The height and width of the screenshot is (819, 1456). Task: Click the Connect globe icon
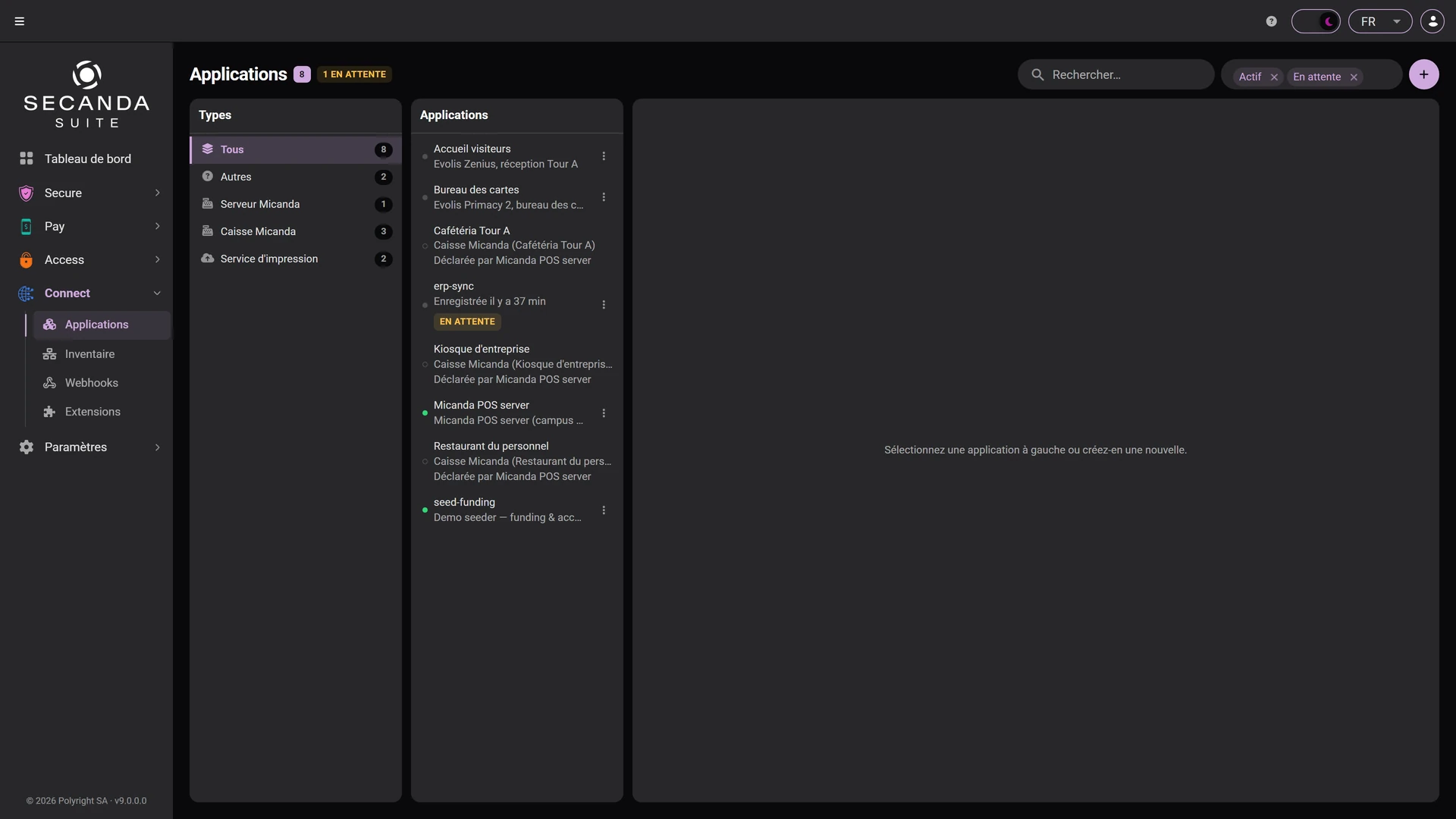[x=27, y=293]
